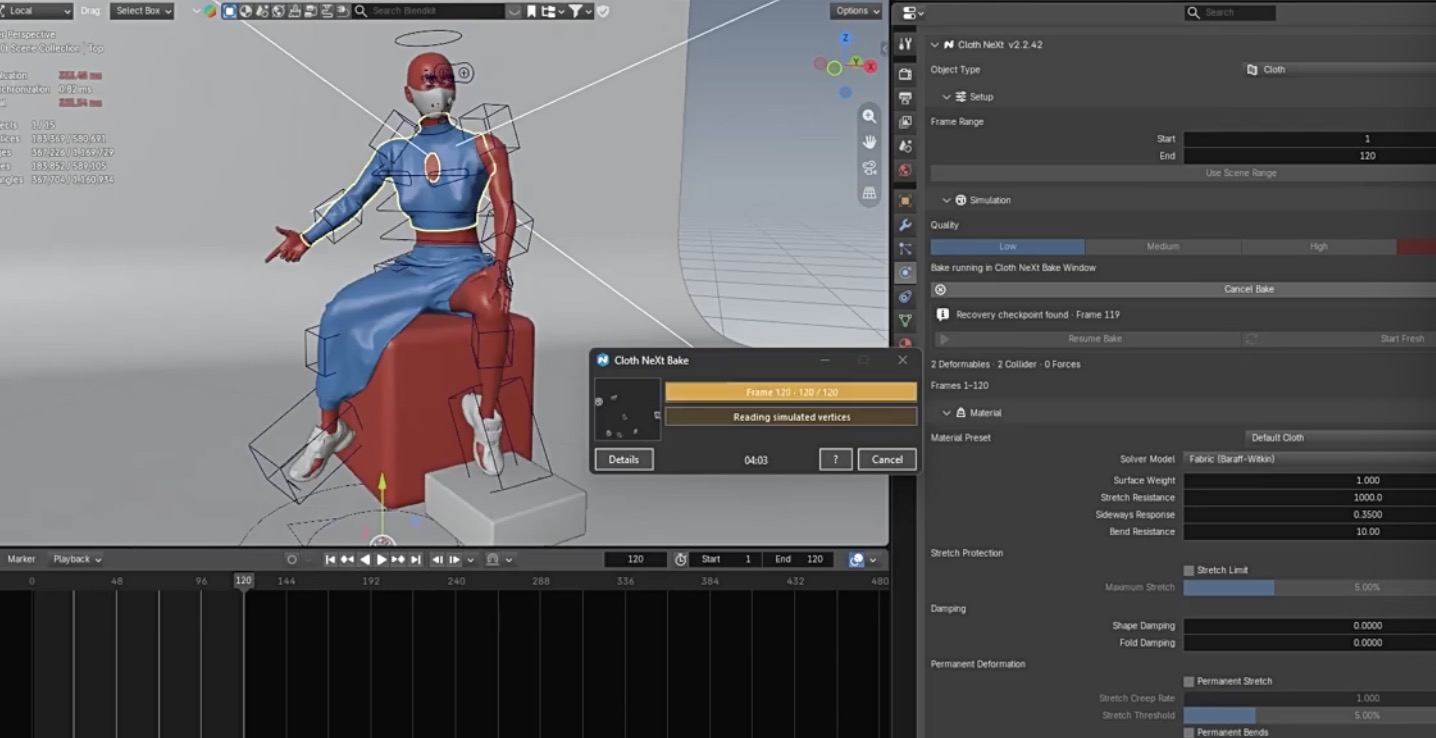Jump to the timeline end frame
The image size is (1436, 738).
(415, 559)
